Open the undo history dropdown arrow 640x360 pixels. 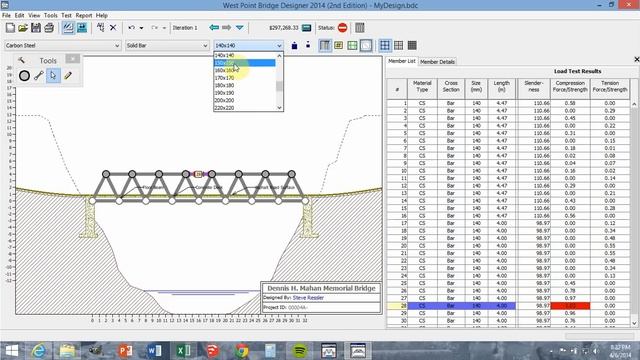(x=141, y=28)
